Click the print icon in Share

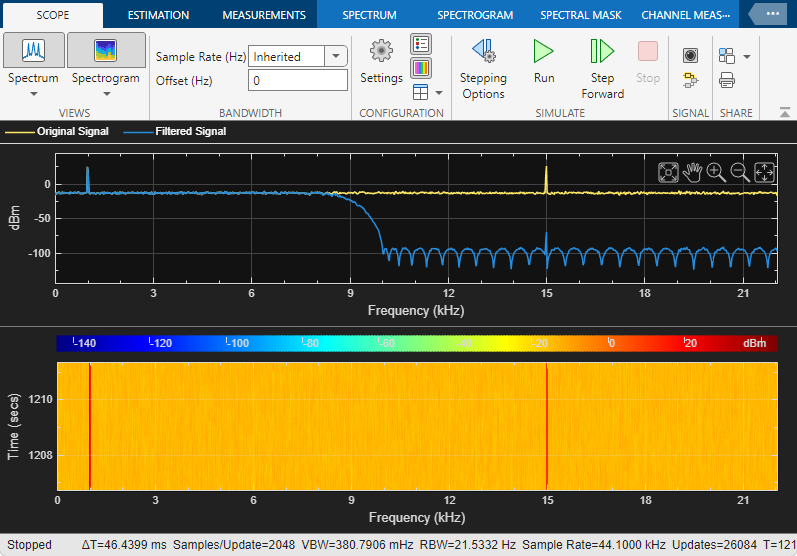tap(727, 80)
